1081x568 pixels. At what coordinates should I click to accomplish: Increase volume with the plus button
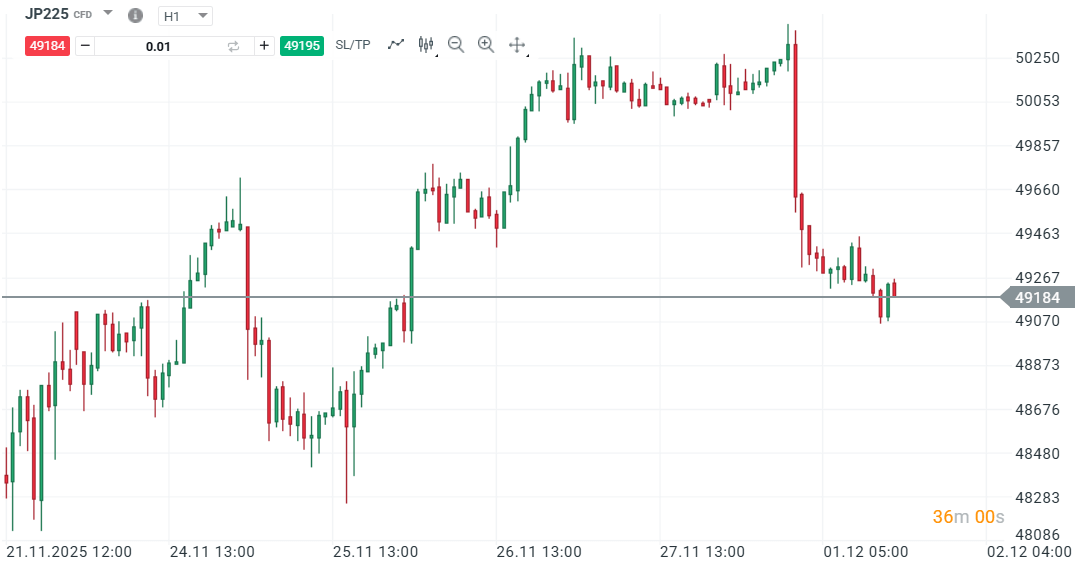[x=264, y=45]
